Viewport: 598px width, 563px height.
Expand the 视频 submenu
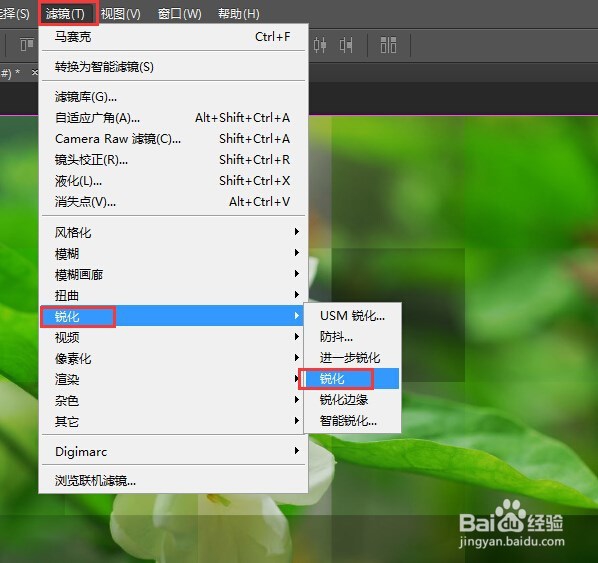[x=173, y=337]
